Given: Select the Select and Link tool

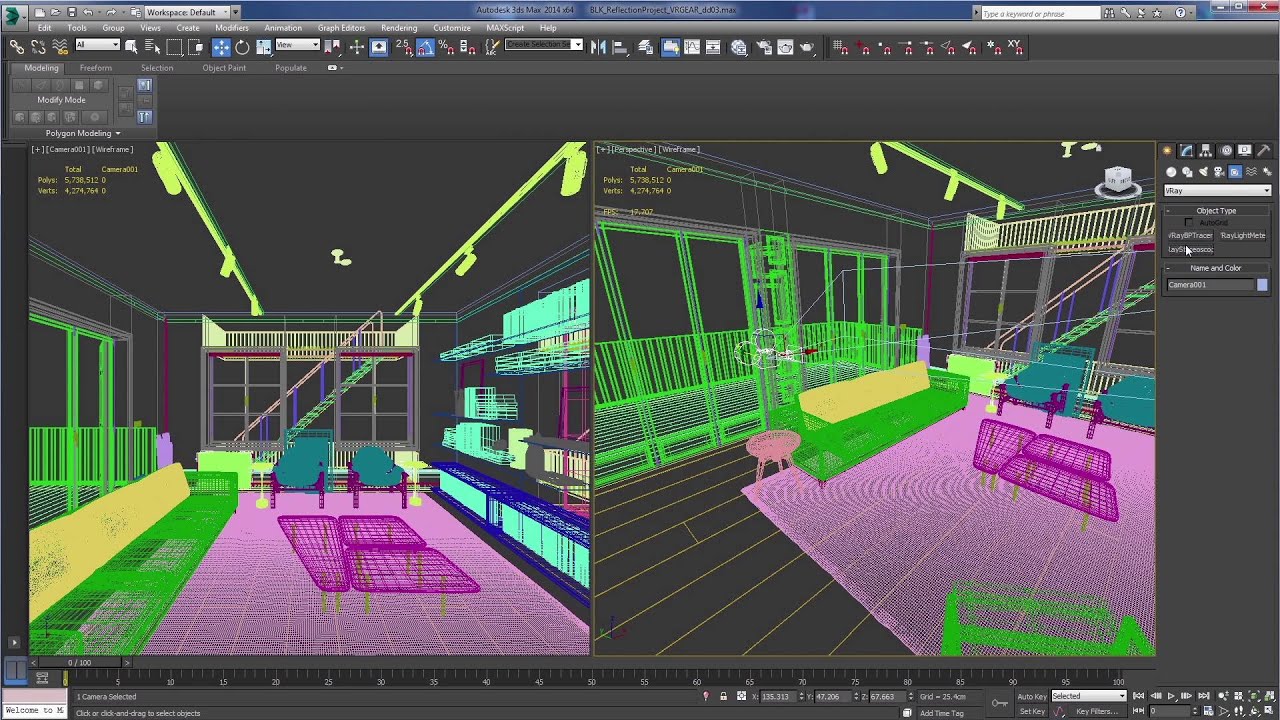Looking at the screenshot, I should pos(16,47).
